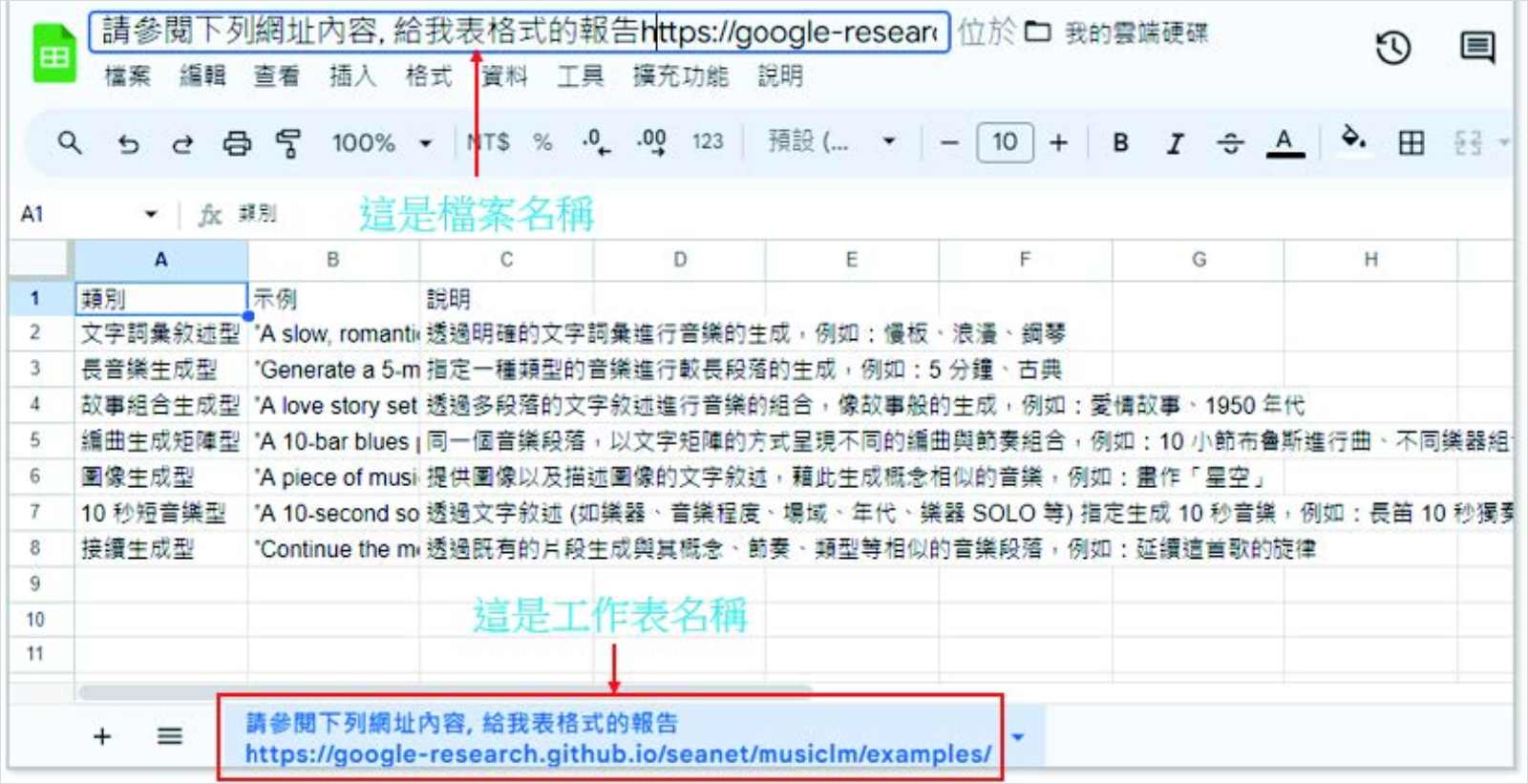This screenshot has height=784, width=1528.
Task: Select column B header
Action: tap(333, 259)
